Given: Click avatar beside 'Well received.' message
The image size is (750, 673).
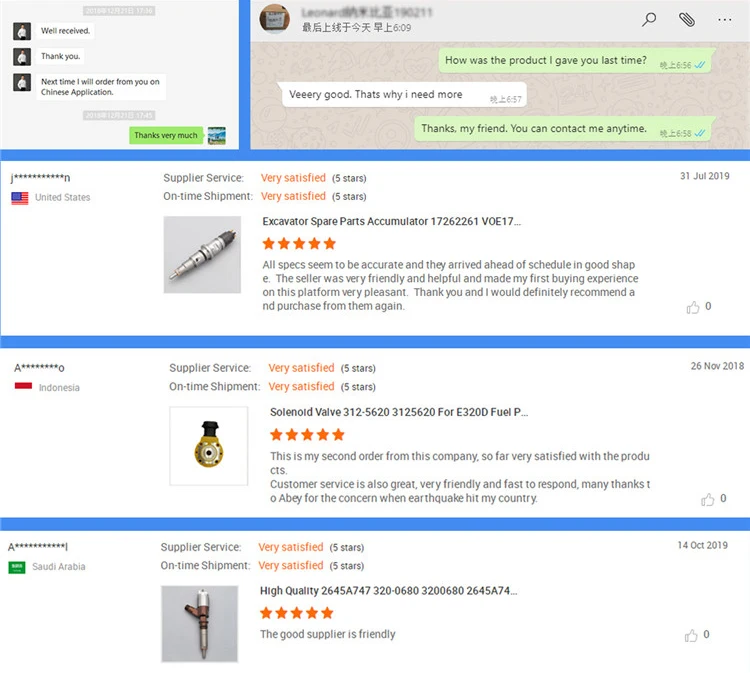Looking at the screenshot, I should pyautogui.click(x=22, y=31).
